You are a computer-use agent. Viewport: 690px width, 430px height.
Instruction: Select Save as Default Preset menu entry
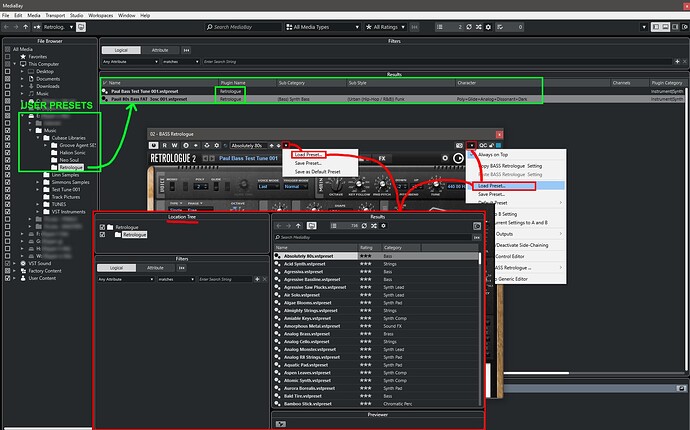coord(318,172)
